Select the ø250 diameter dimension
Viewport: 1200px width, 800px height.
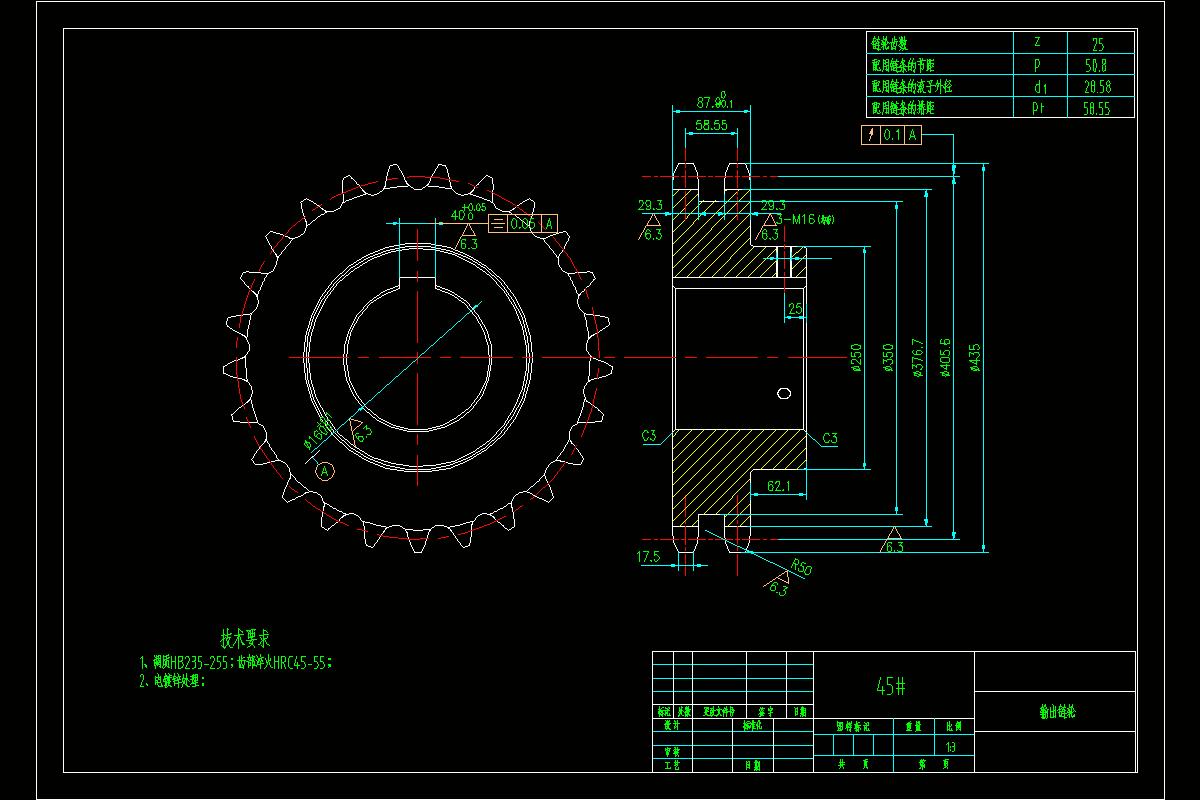(x=856, y=357)
